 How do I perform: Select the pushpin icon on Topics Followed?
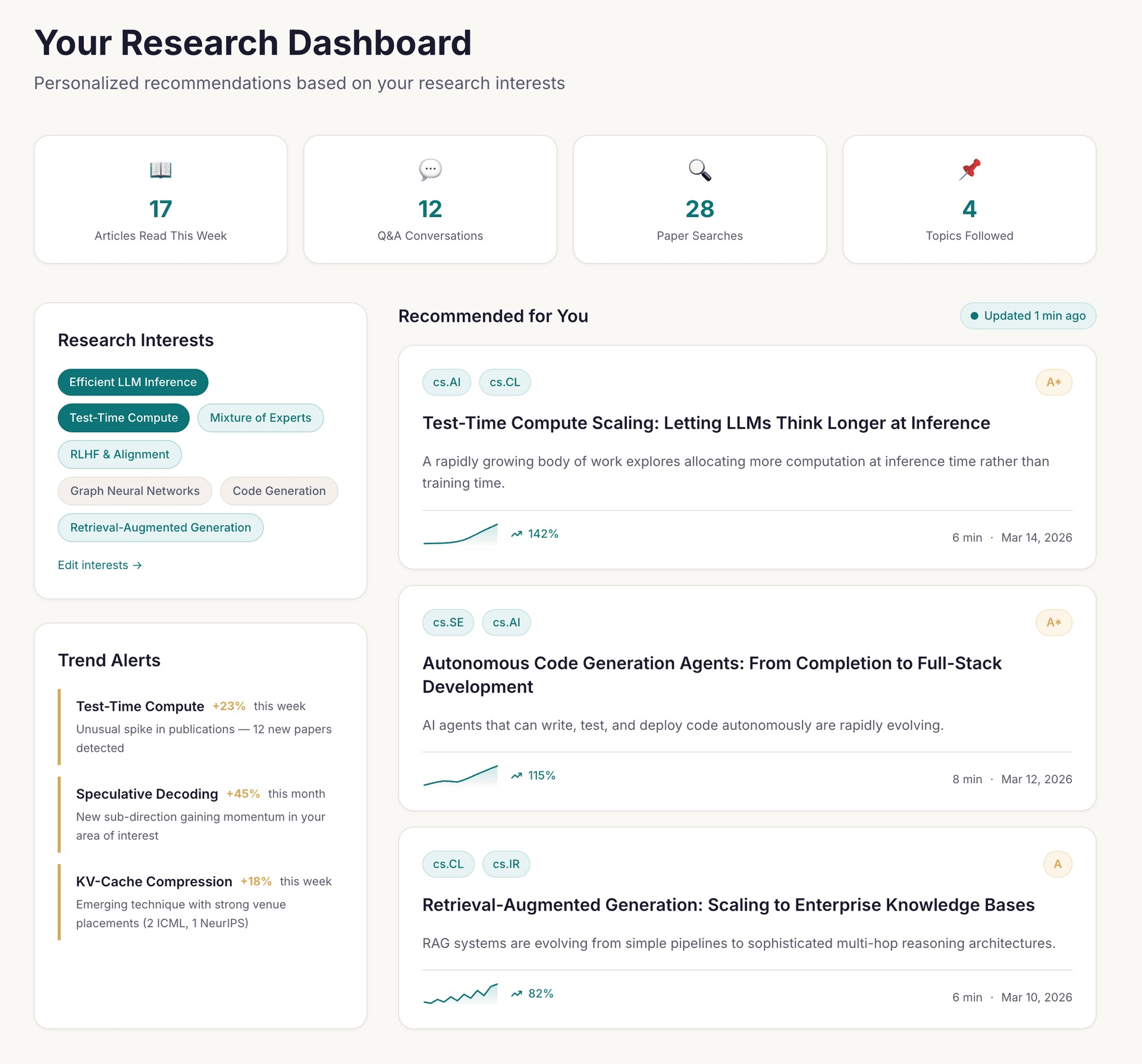pos(970,170)
